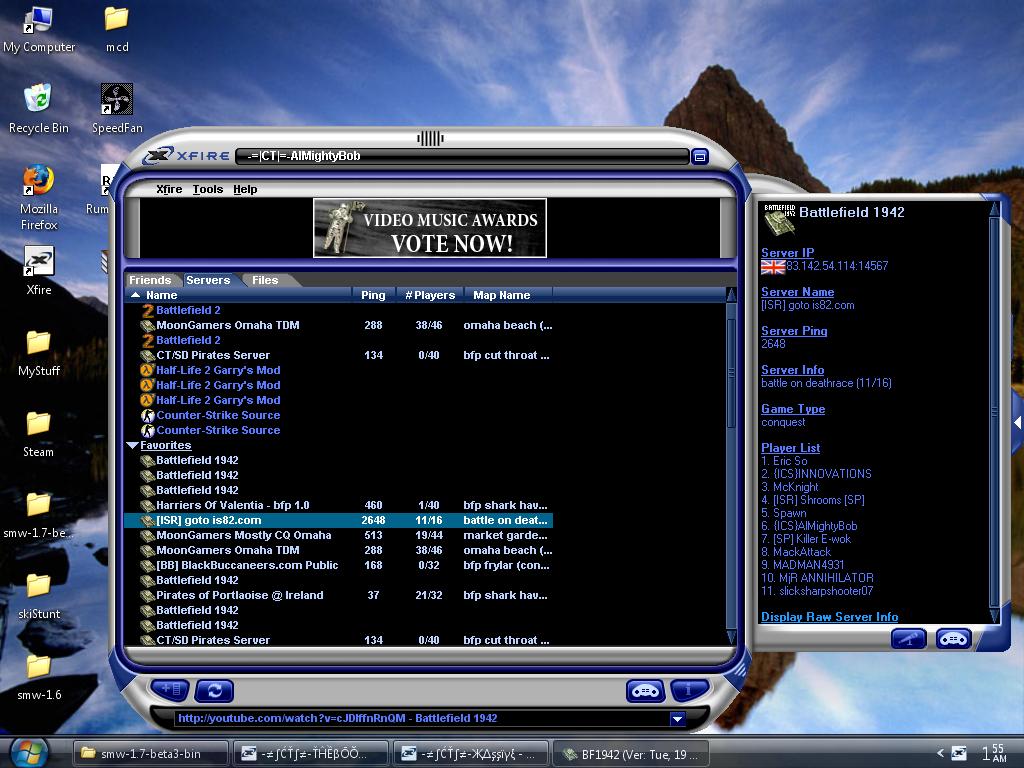Sort servers by the Ping column header
This screenshot has width=1024, height=768.
[373, 295]
